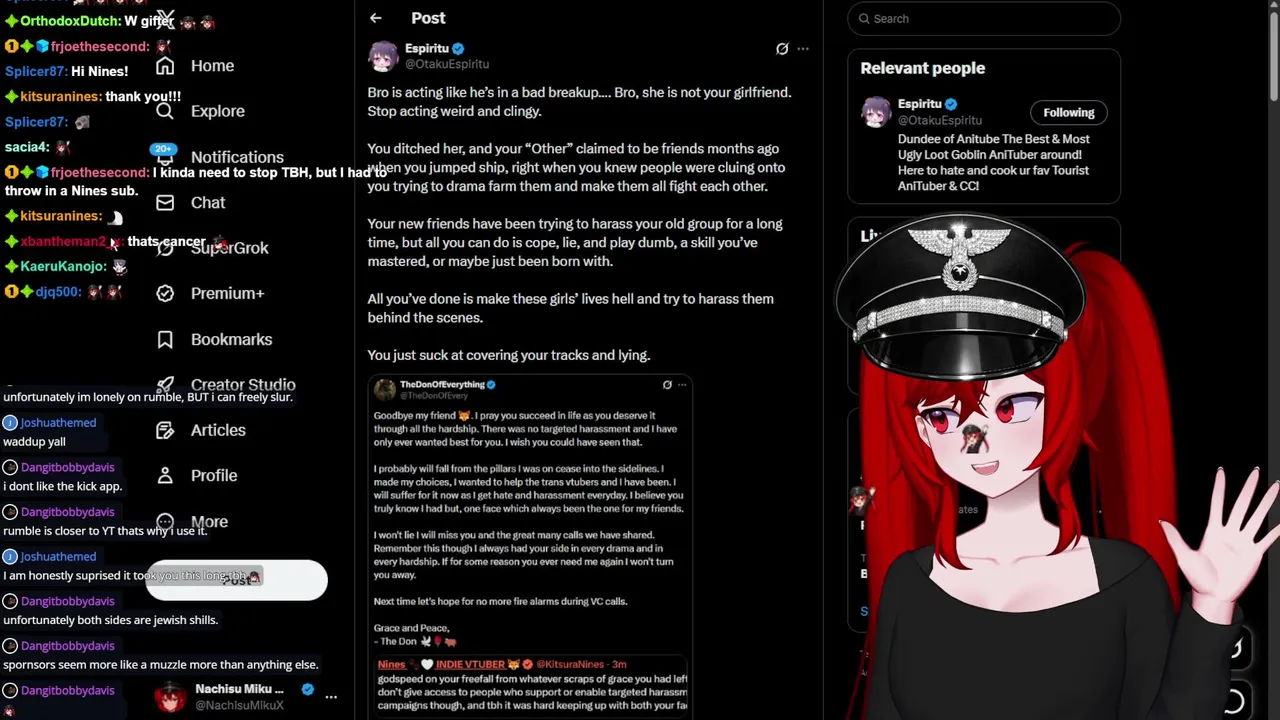The width and height of the screenshot is (1280, 720).
Task: Click the Grok icon on Espiritu's post
Action: [782, 48]
